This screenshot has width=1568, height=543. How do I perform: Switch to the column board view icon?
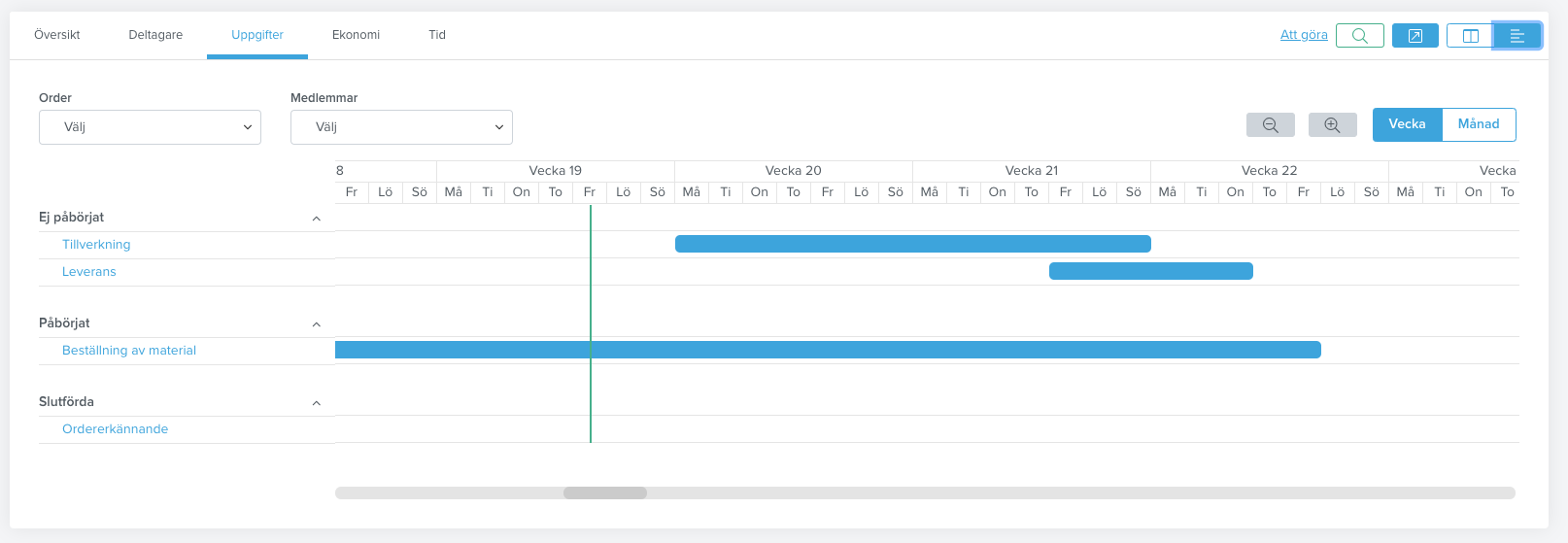coord(1470,36)
